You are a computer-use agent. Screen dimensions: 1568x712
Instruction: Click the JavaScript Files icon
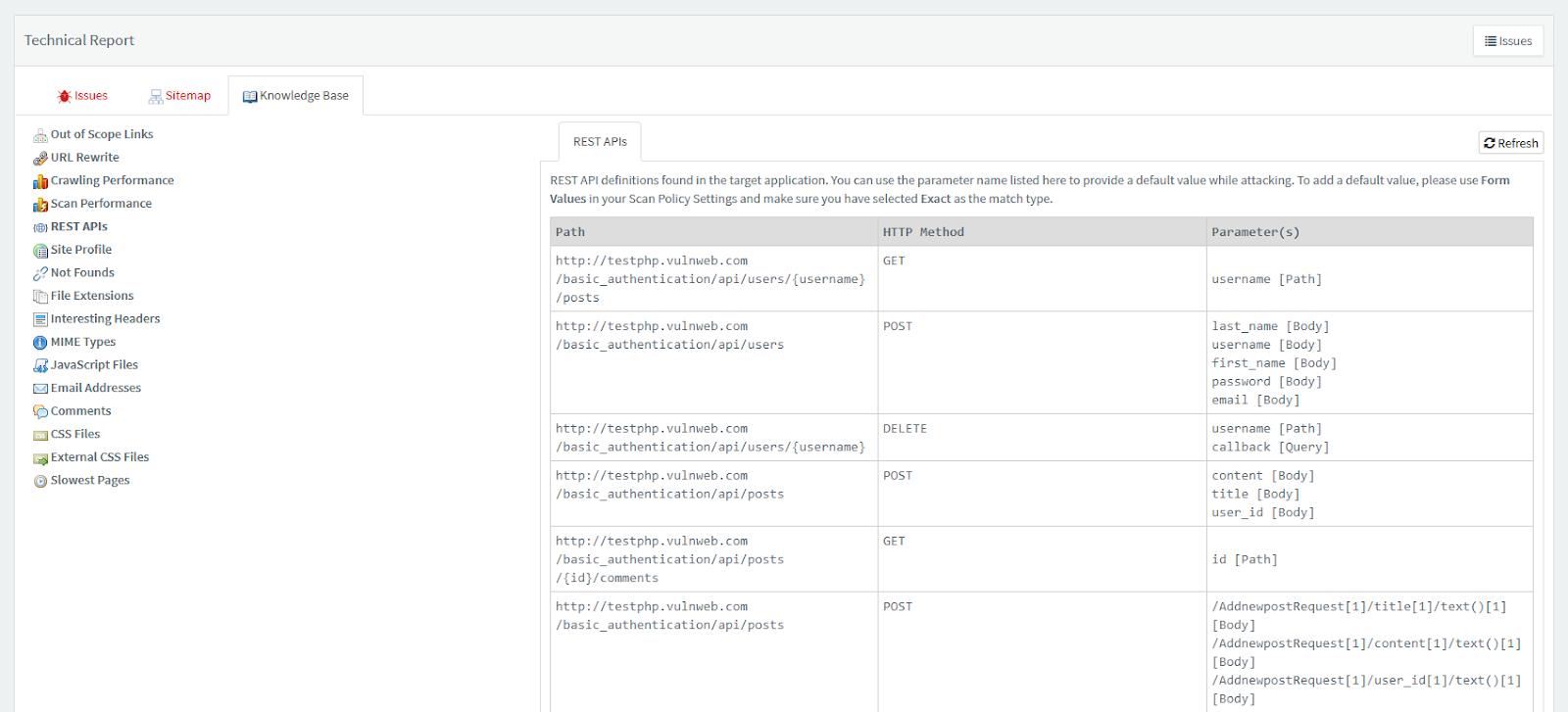tap(40, 365)
